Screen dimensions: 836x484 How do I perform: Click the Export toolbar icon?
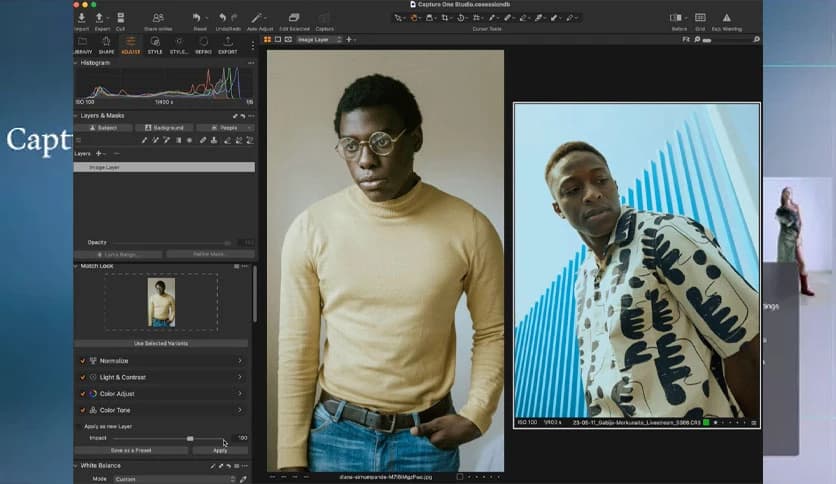[100, 18]
